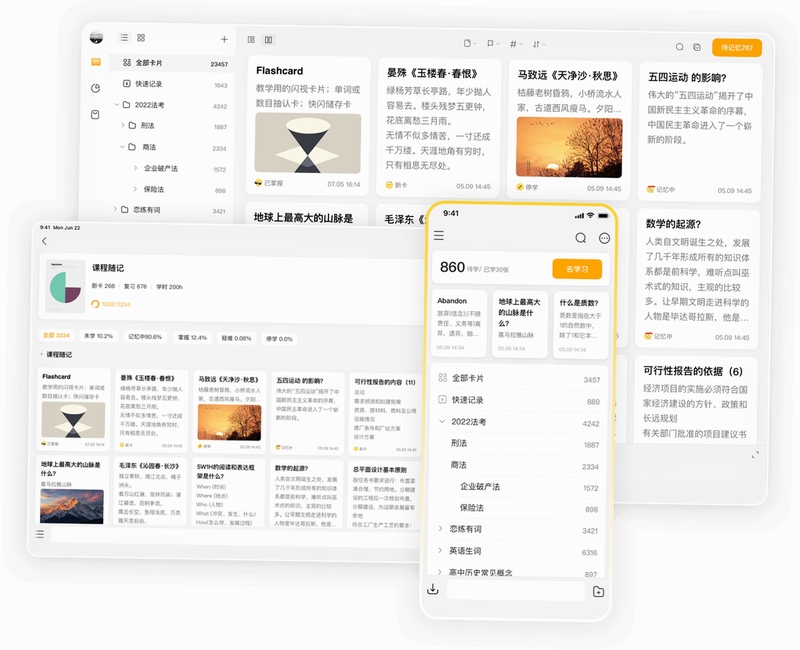Image resolution: width=800 pixels, height=650 pixels.
Task: Click the 去学习 button on phone
Action: point(577,269)
